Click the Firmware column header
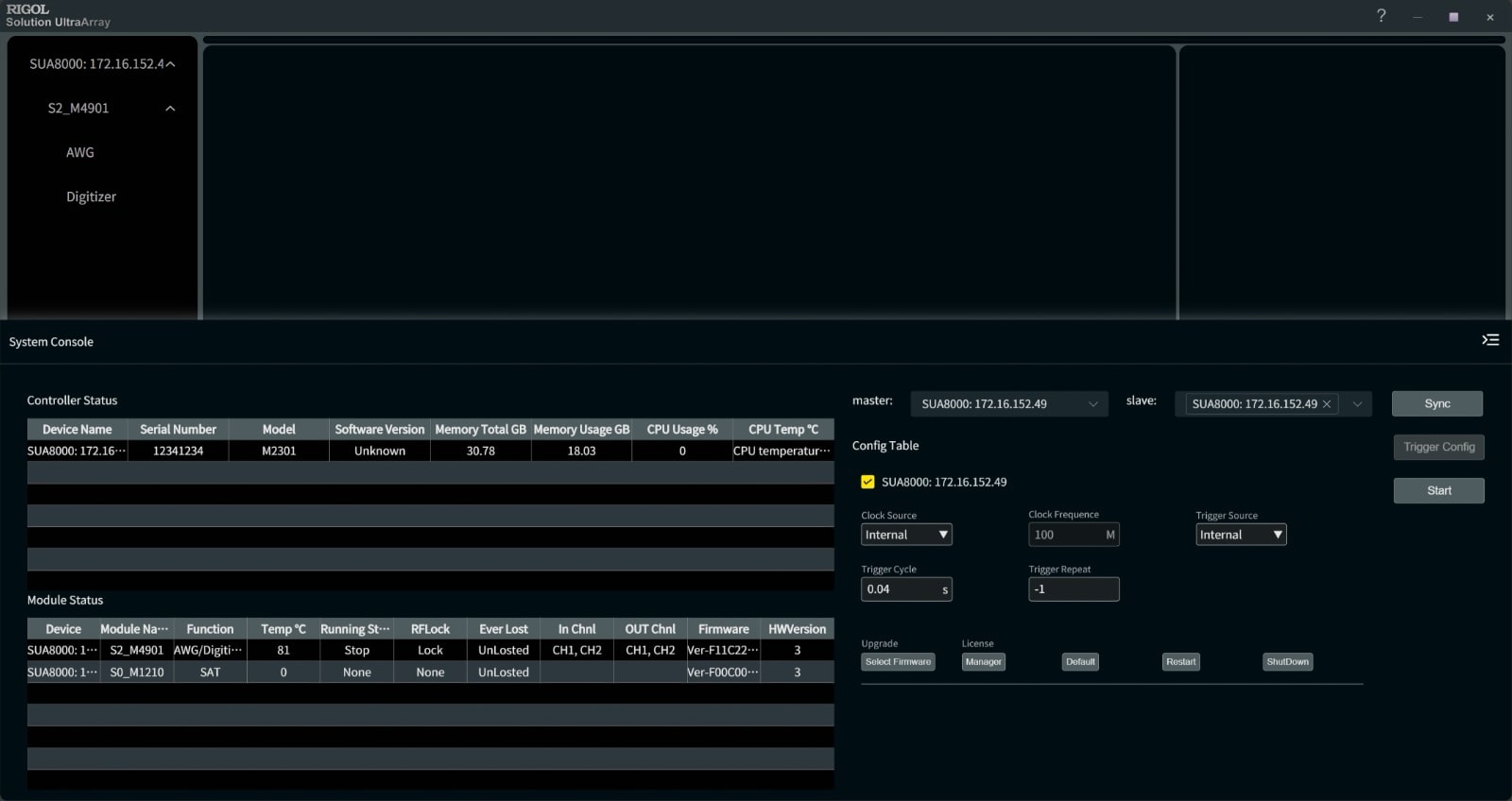1512x801 pixels. tap(723, 629)
